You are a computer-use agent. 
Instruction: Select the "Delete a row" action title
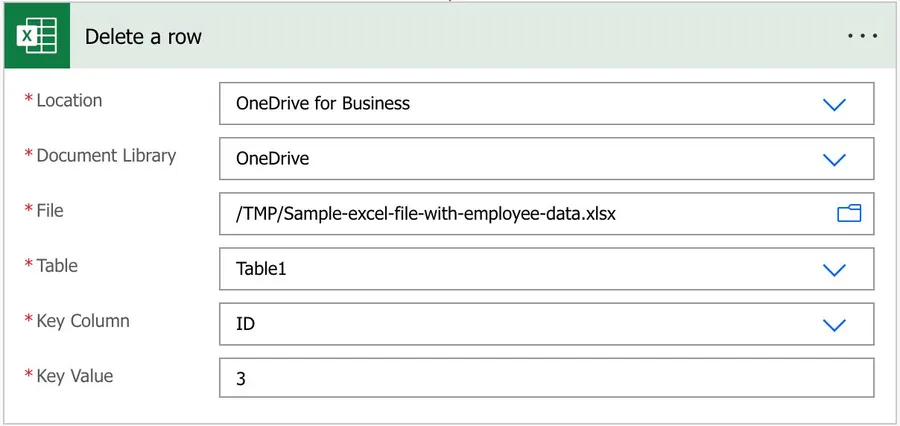coord(143,37)
